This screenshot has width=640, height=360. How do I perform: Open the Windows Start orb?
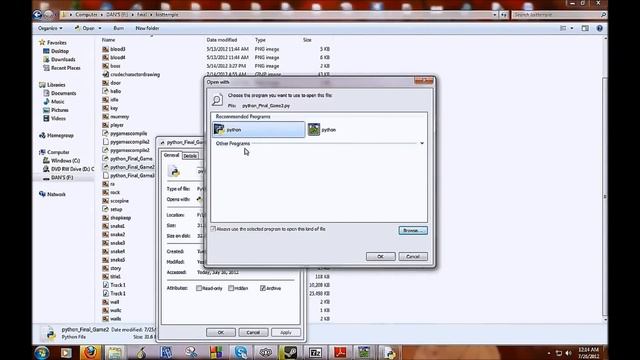point(42,353)
